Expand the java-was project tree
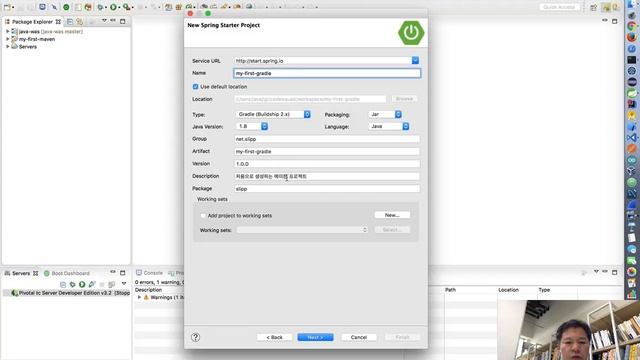Viewport: 640px width, 360px height. pos(7,31)
